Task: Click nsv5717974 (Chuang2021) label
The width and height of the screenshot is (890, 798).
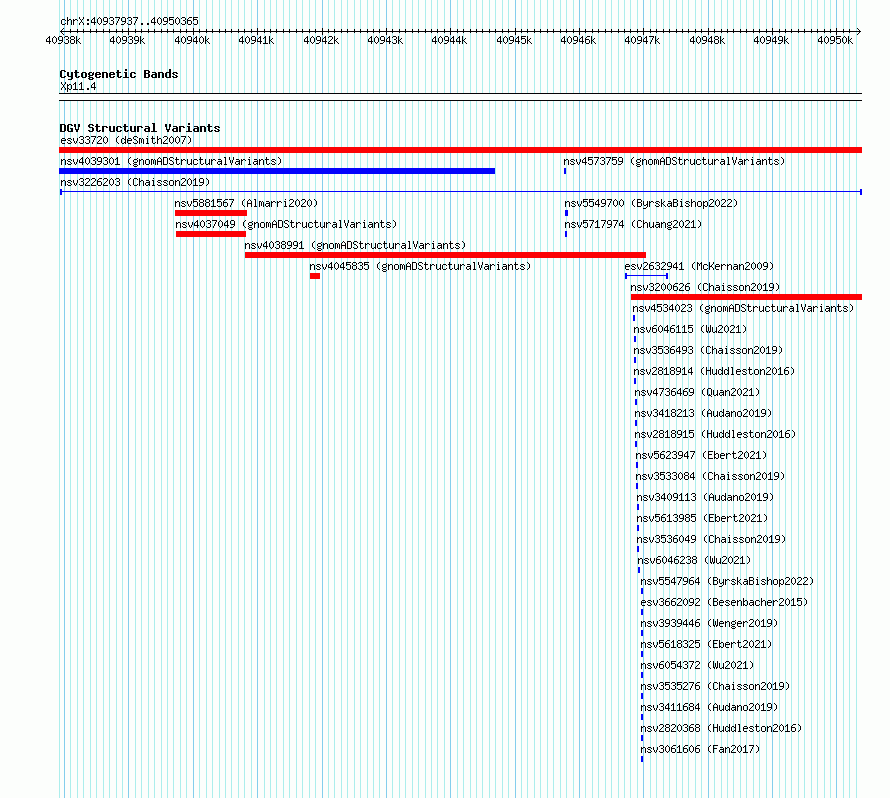Action: pyautogui.click(x=633, y=224)
